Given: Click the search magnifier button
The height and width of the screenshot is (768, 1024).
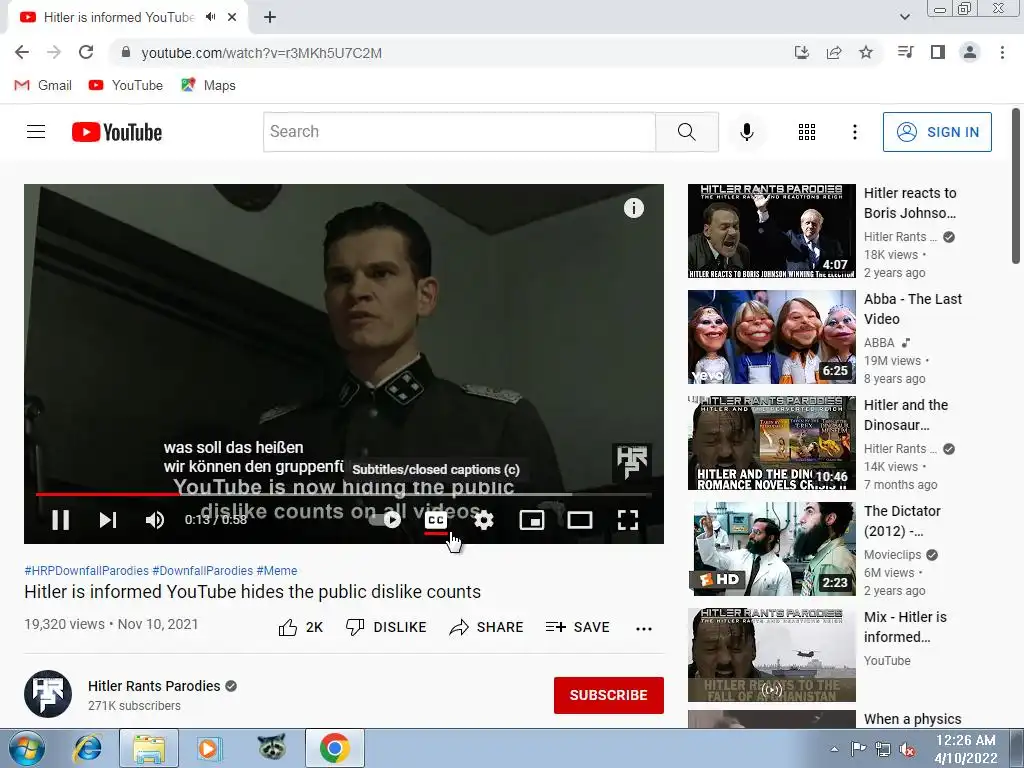Looking at the screenshot, I should (x=686, y=132).
